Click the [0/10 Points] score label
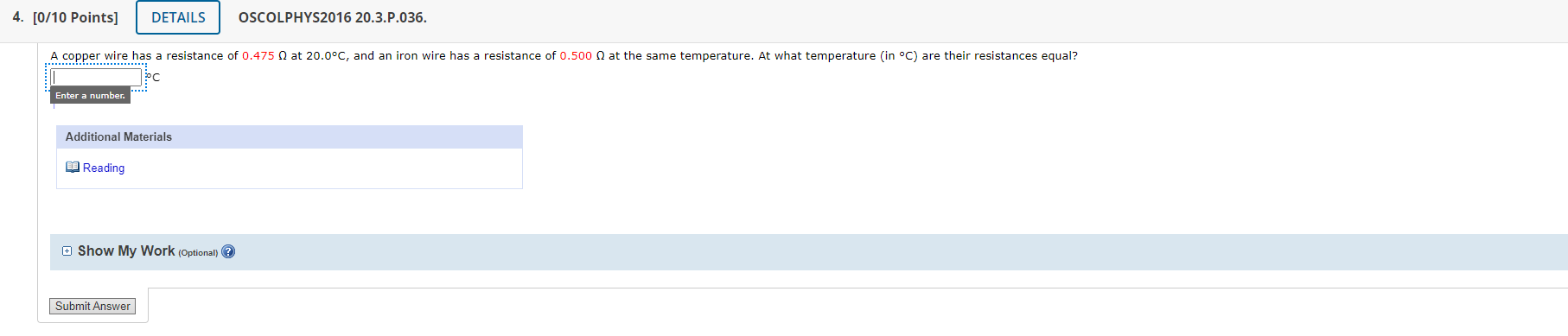 [75, 17]
